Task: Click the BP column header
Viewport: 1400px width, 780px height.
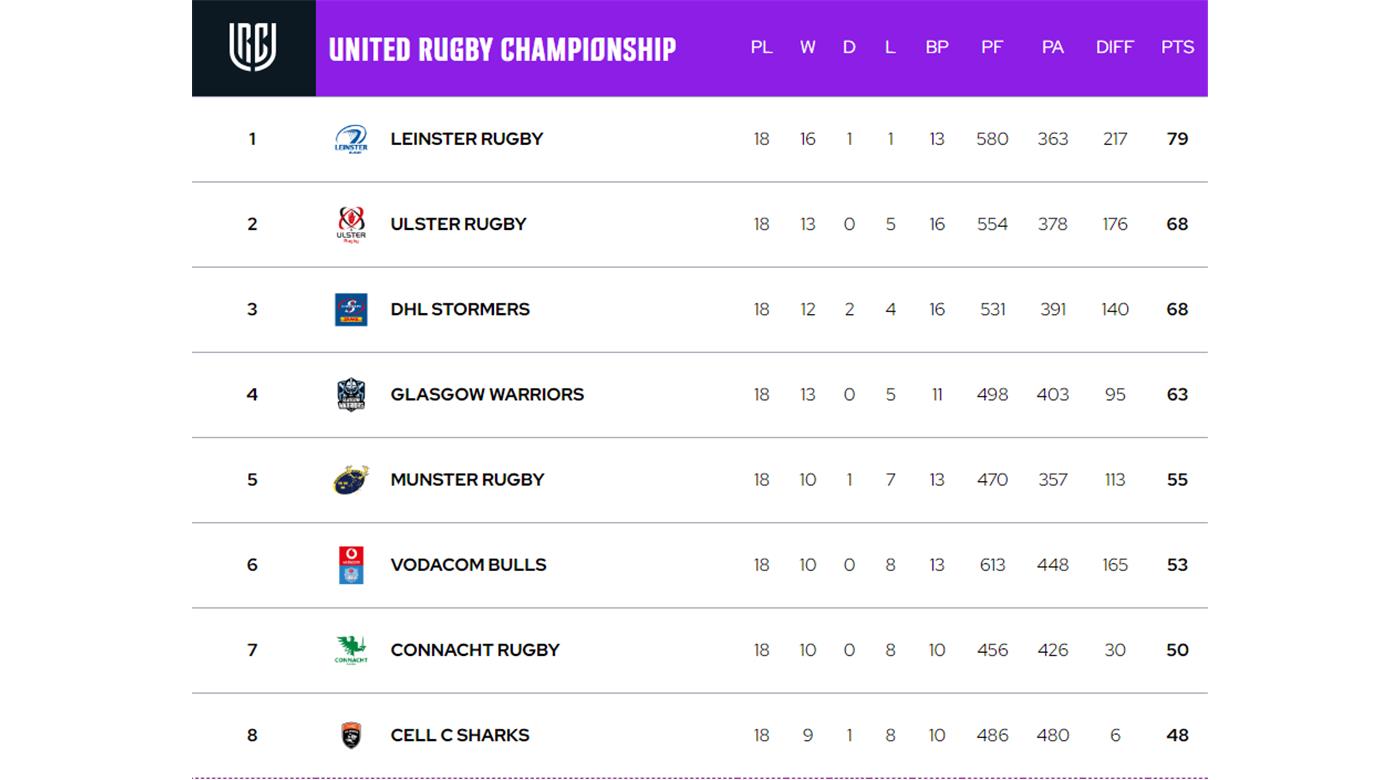Action: (937, 47)
